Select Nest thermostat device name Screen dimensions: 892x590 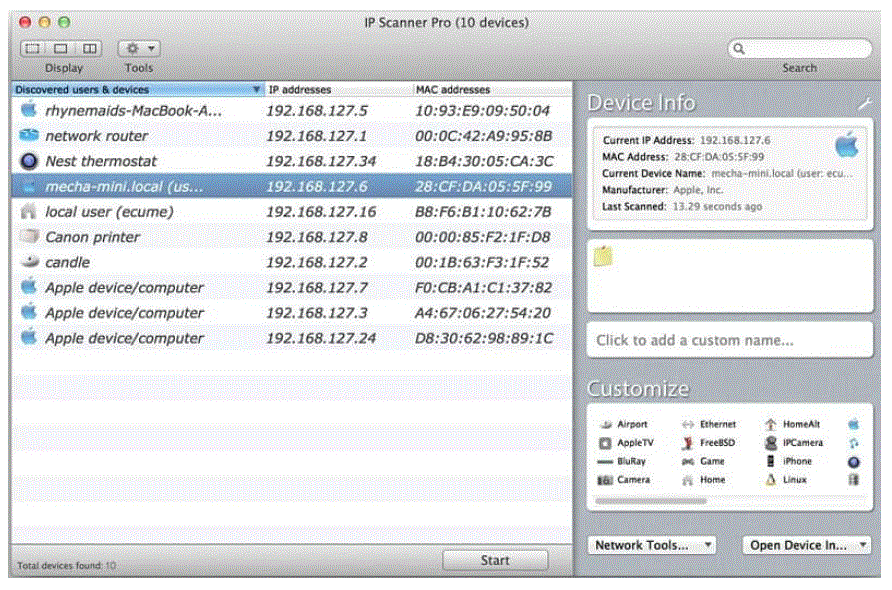(x=101, y=161)
